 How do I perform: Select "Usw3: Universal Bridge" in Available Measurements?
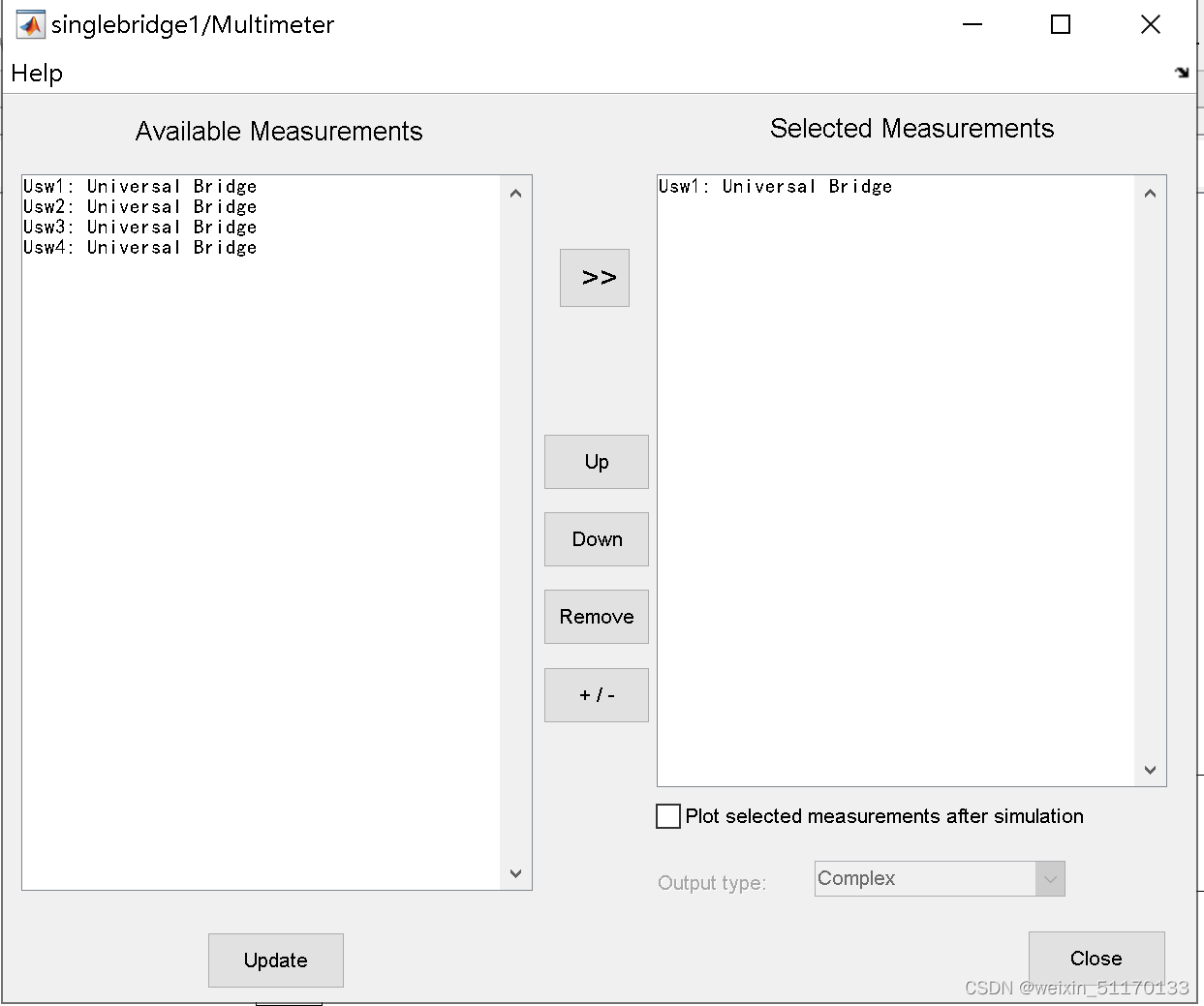coord(139,227)
